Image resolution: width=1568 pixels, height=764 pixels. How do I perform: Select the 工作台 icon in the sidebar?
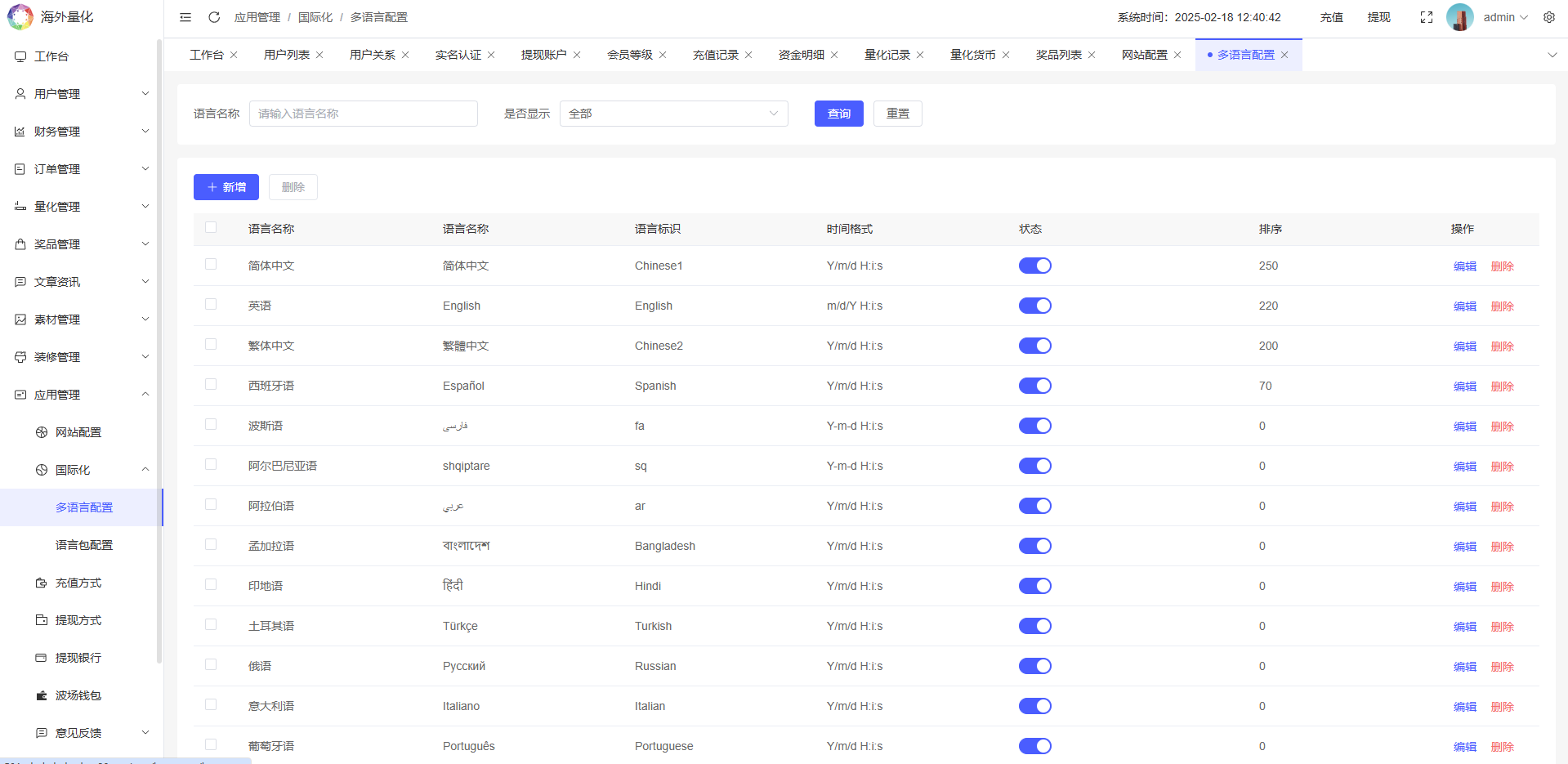20,56
